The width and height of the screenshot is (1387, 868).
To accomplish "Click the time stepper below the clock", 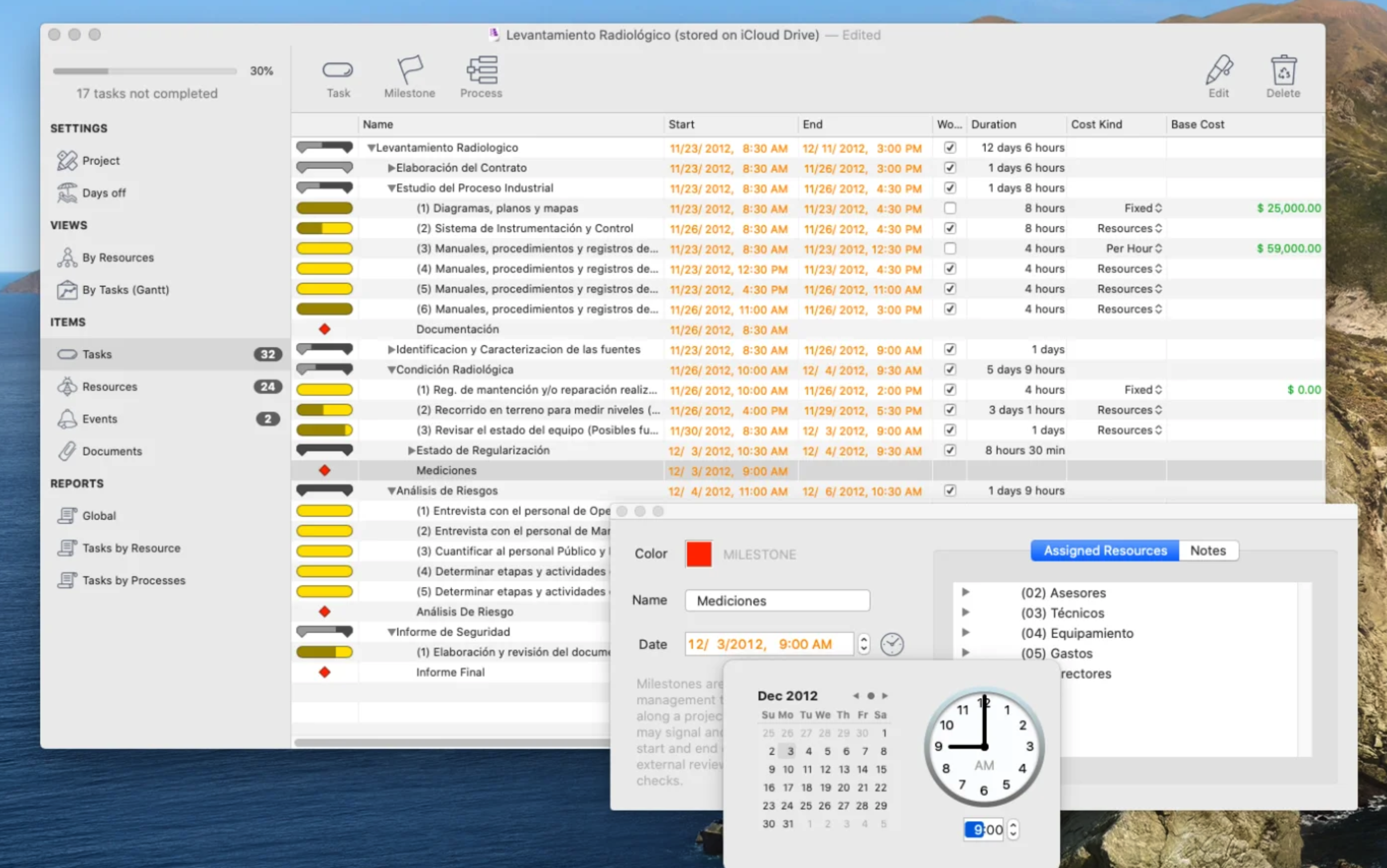I will 1013,829.
